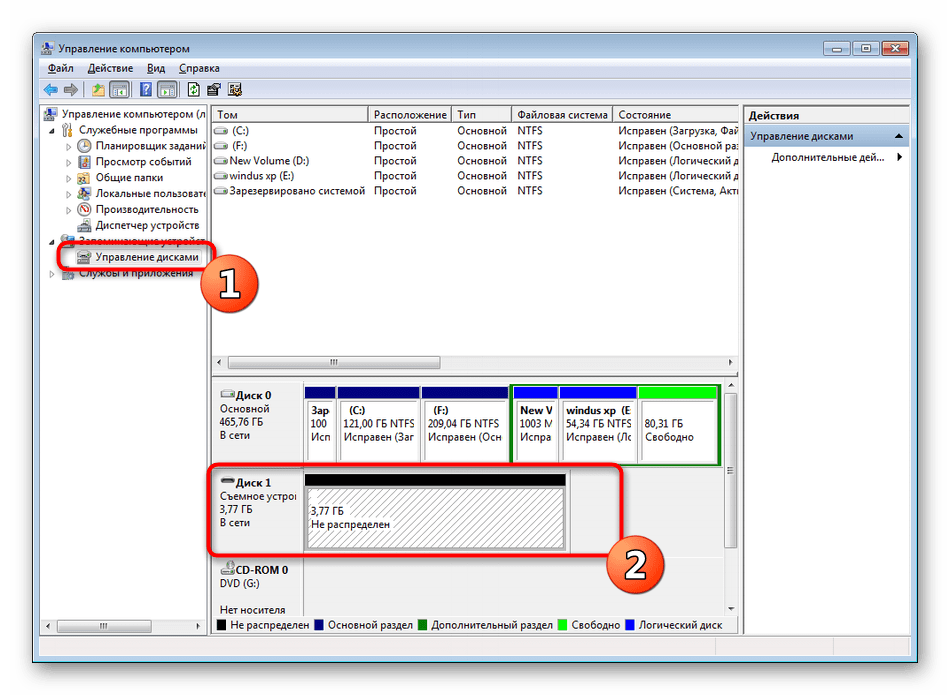Screen dimensions: 950x695
Task: Click the blue Help question mark icon
Action: [x=145, y=89]
